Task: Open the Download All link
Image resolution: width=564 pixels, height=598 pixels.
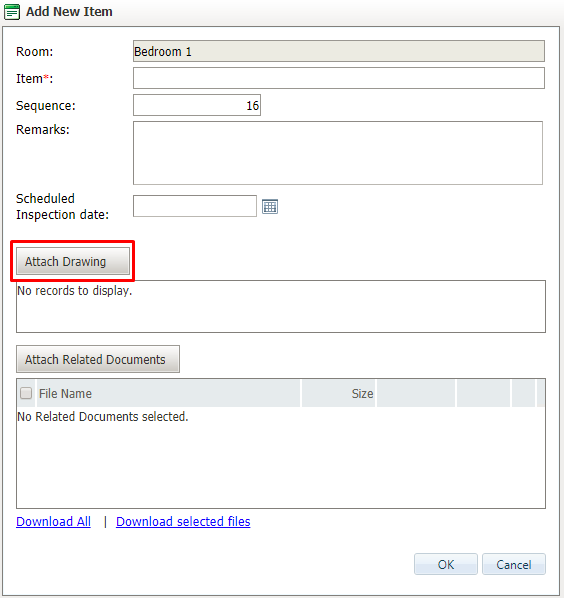Action: click(x=53, y=521)
